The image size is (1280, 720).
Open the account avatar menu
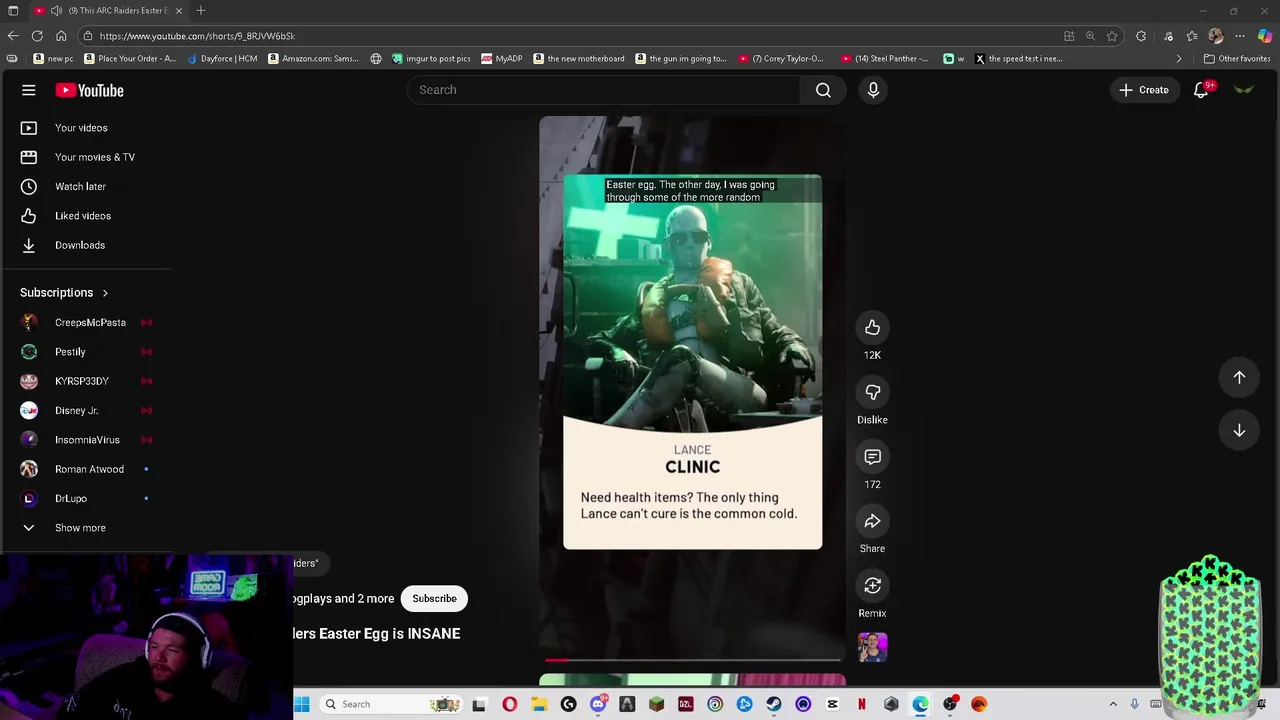pos(1244,90)
